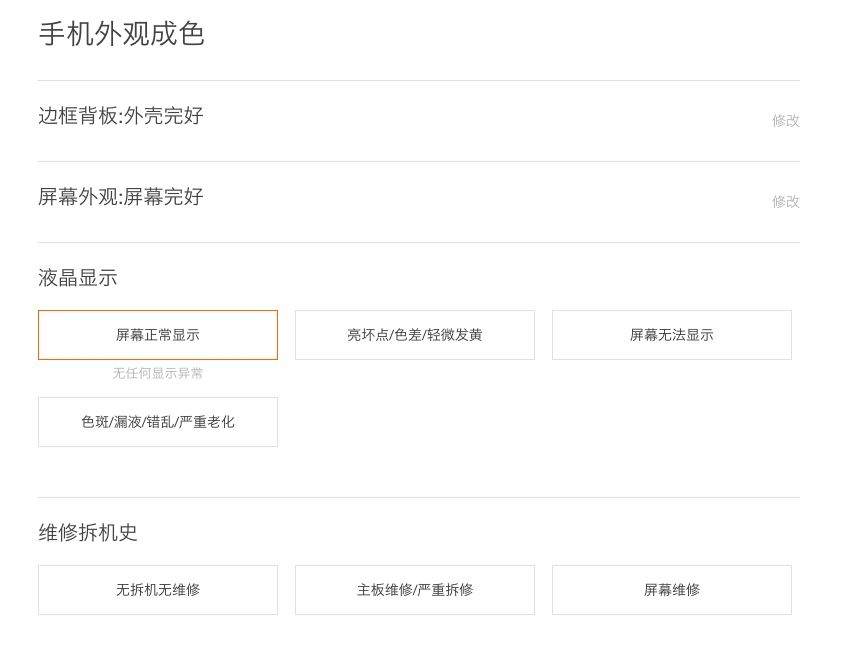Pick 色斑/漏液/错乱/严重老化 option
Image resolution: width=841 pixels, height=645 pixels.
158,422
